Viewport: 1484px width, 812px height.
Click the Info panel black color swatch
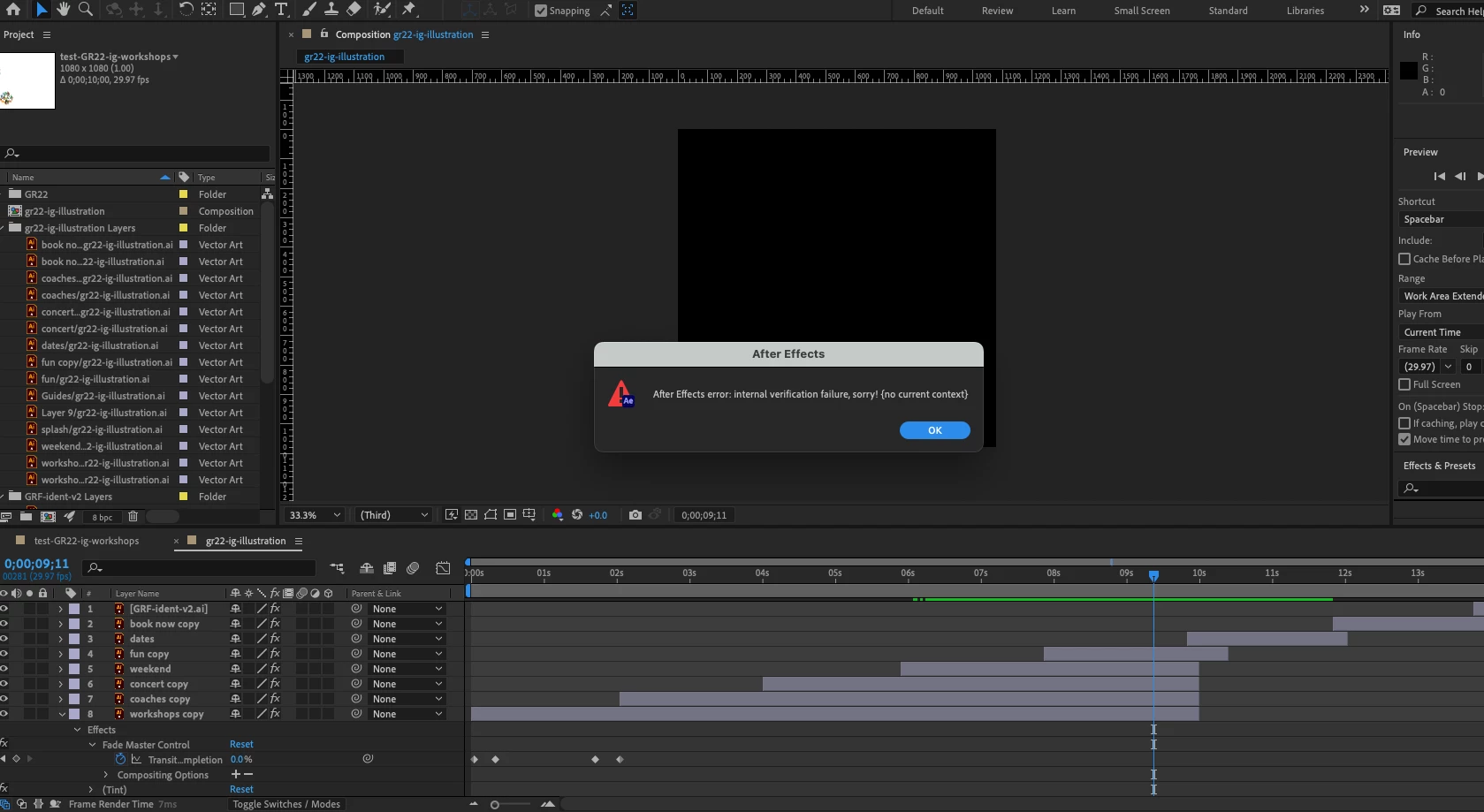pos(1409,71)
